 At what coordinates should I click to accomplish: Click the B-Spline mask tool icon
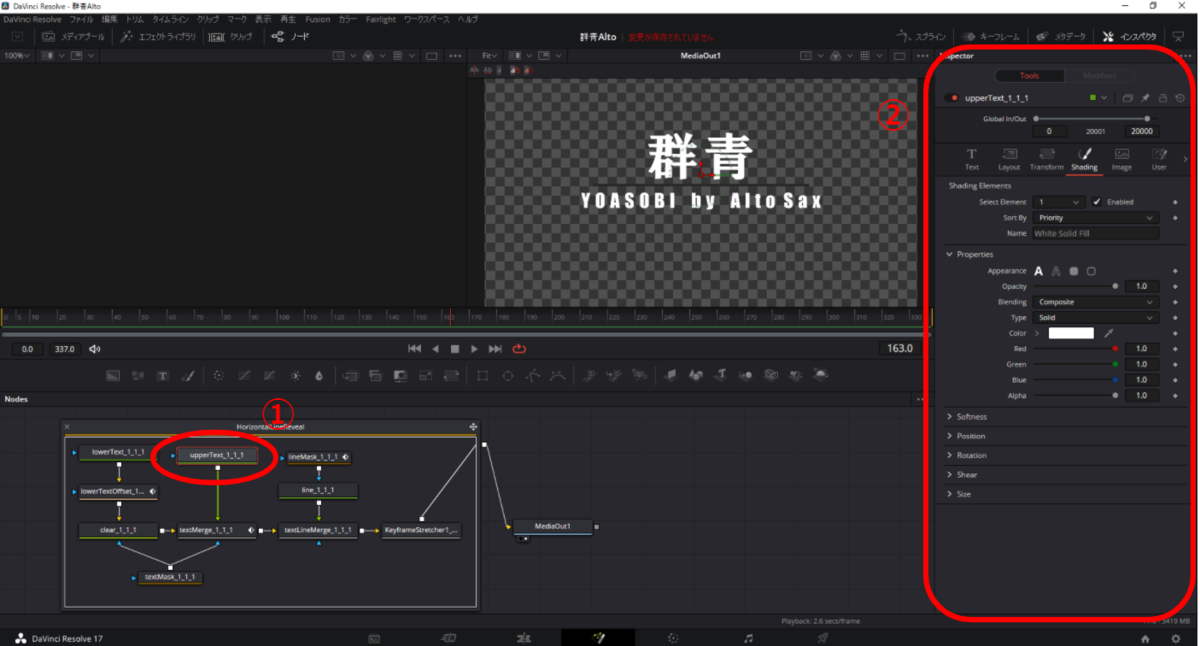tap(558, 376)
